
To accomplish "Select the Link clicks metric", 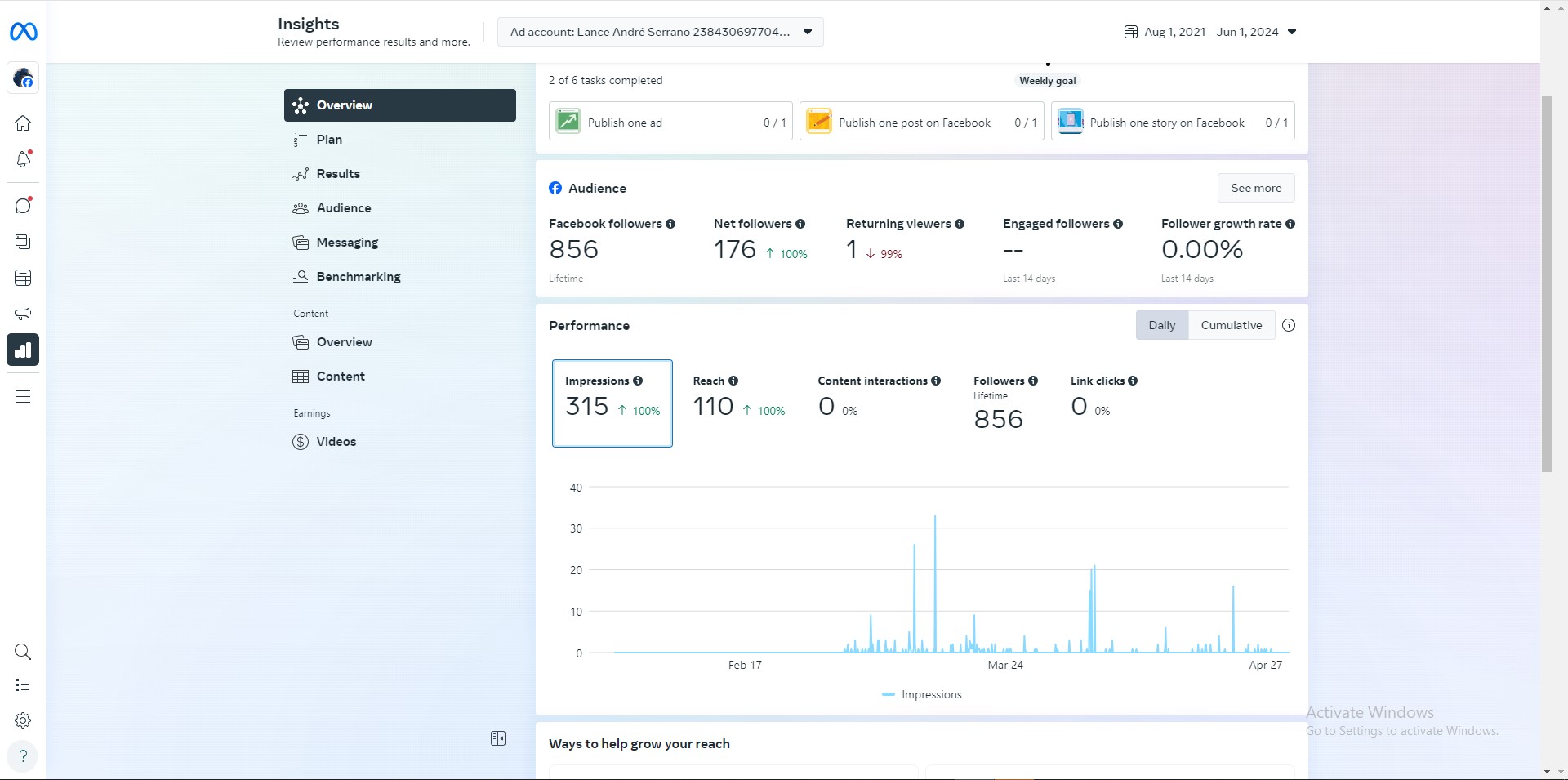I will [1104, 403].
